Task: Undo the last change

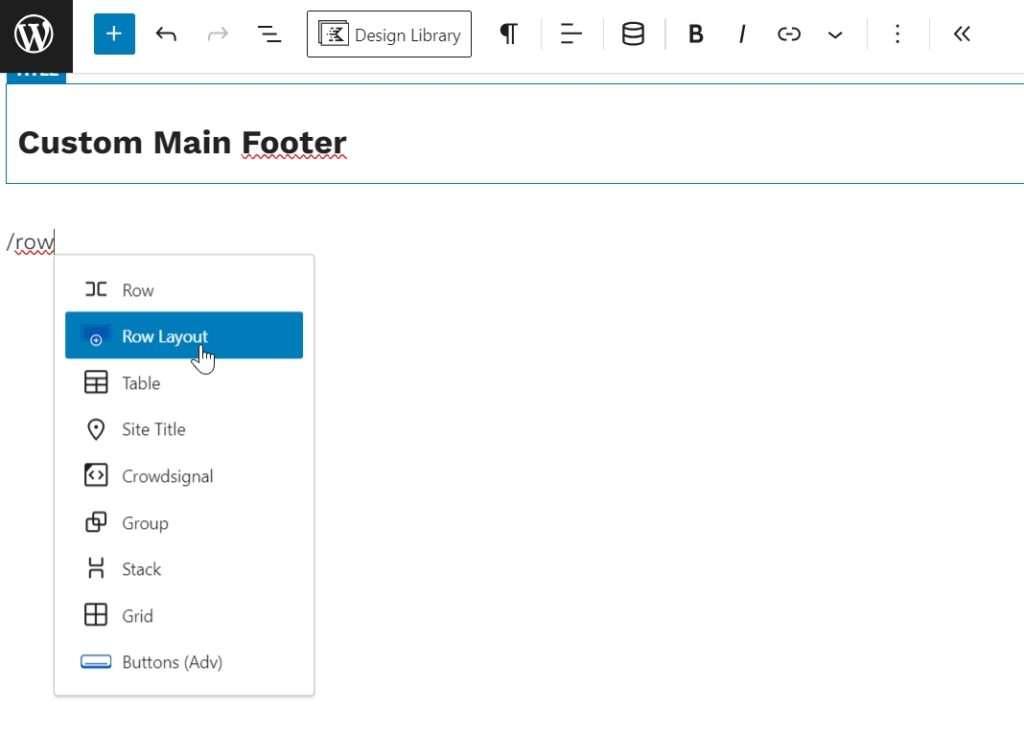Action: coord(166,35)
